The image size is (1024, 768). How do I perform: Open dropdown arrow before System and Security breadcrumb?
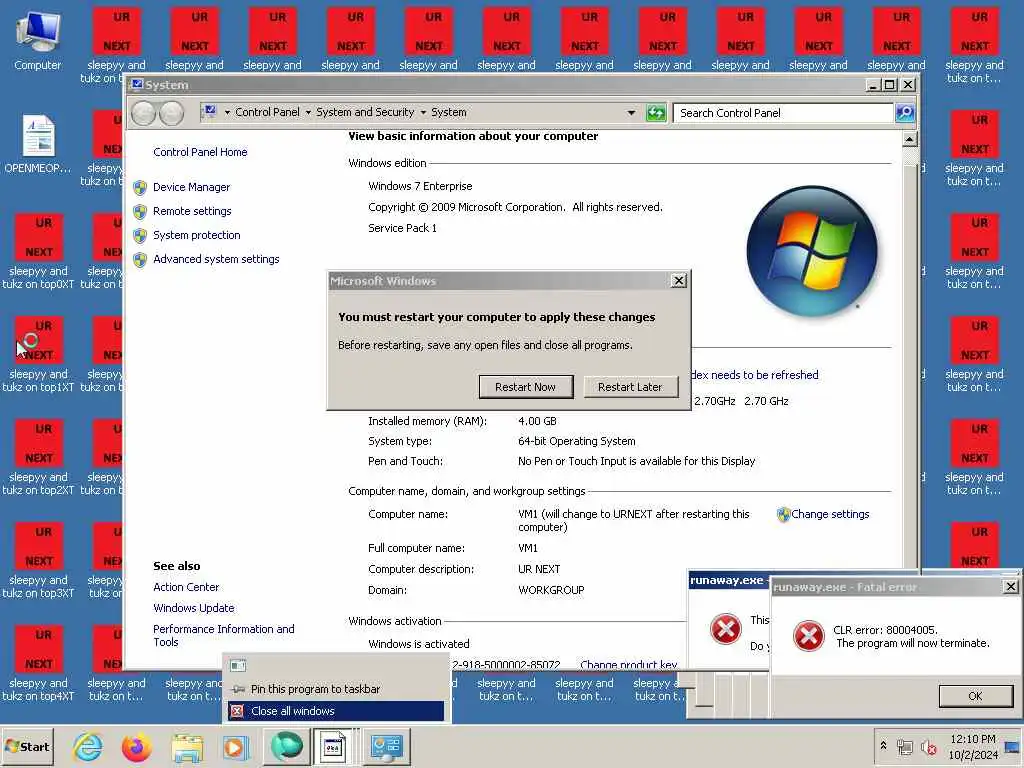pos(308,112)
